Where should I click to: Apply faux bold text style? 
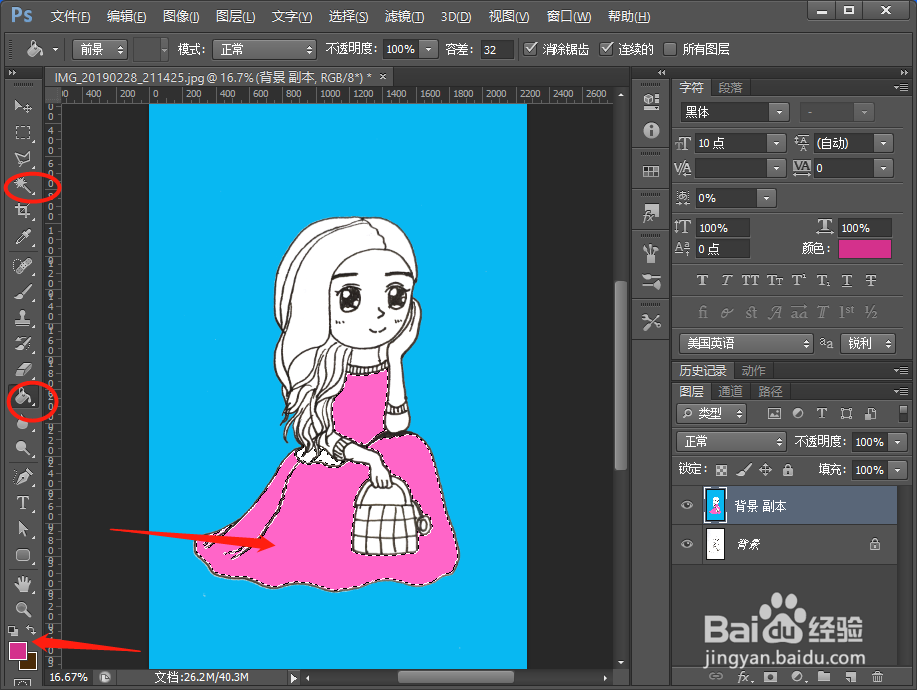702,281
